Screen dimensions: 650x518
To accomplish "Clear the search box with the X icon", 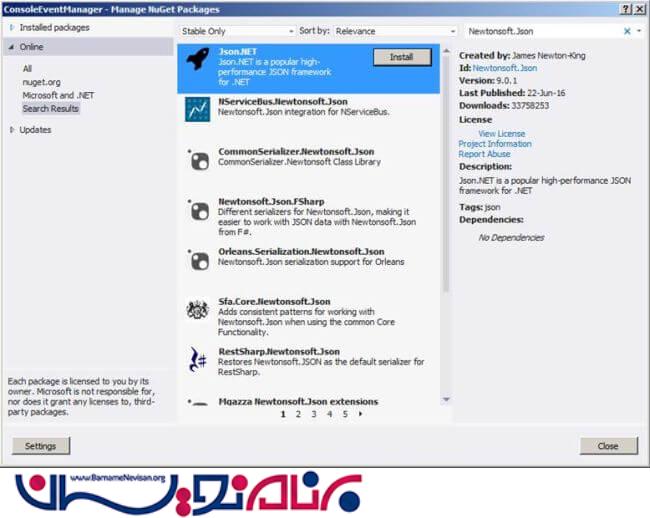I will [627, 31].
